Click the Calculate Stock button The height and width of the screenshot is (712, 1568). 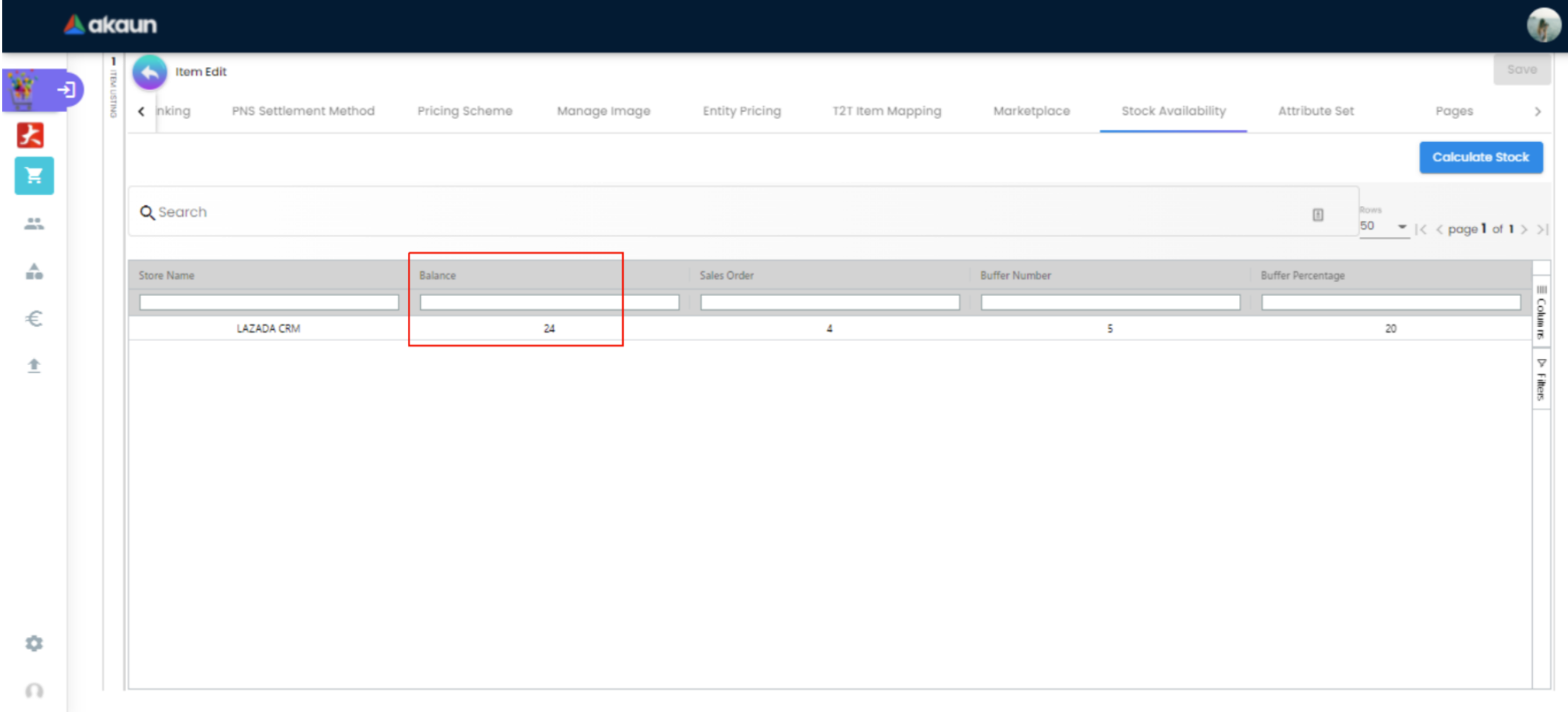pyautogui.click(x=1480, y=157)
